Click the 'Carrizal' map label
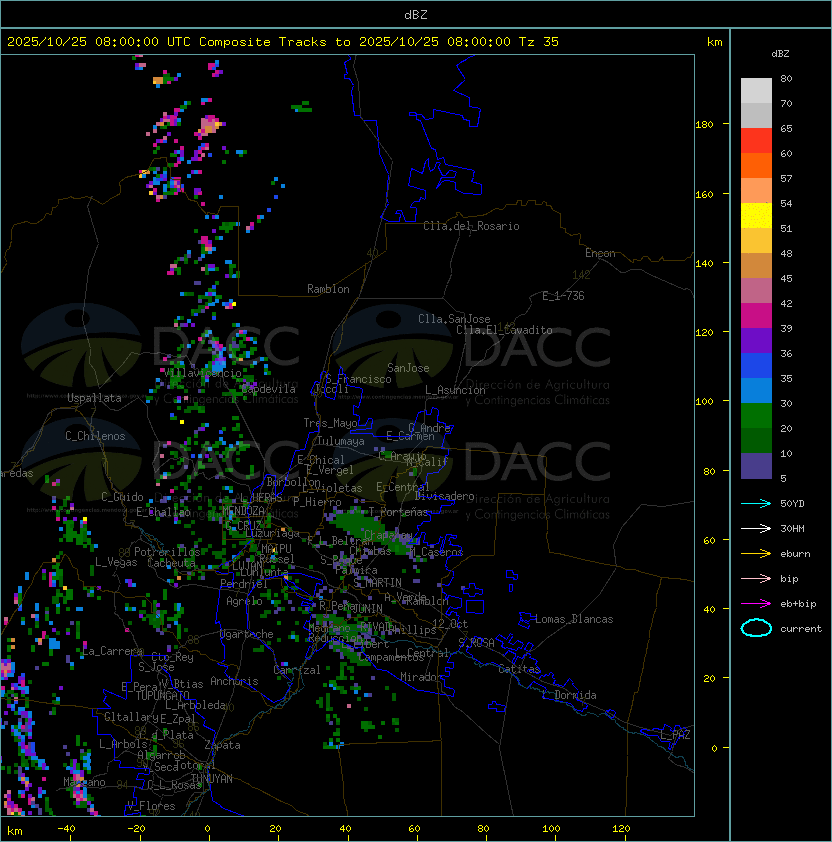832x842 pixels. tap(296, 670)
